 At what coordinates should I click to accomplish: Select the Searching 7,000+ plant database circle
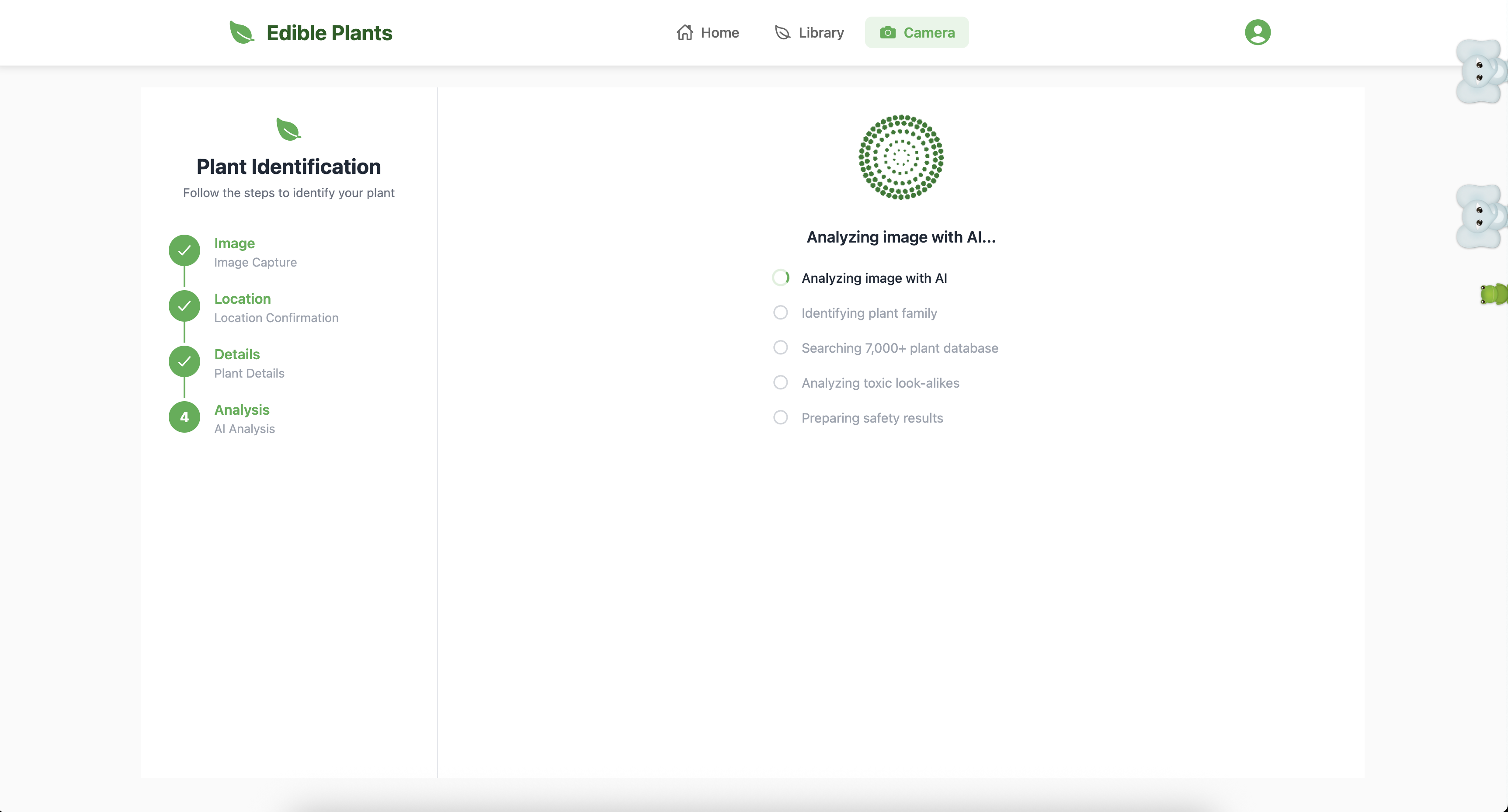(780, 348)
